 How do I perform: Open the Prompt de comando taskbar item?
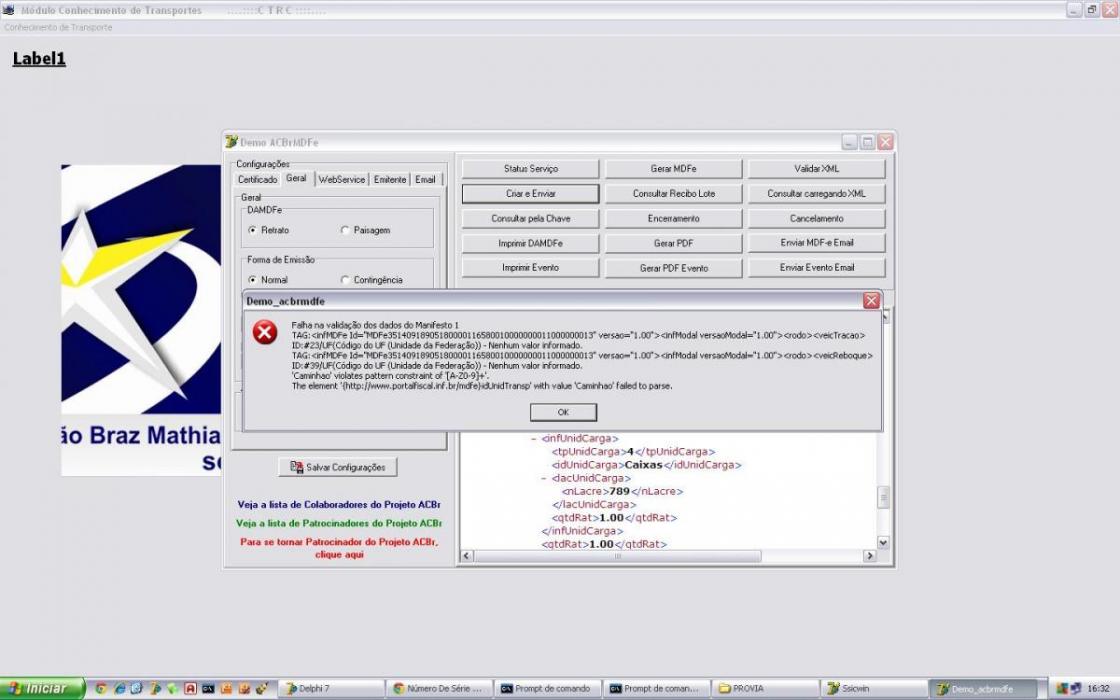pos(548,689)
